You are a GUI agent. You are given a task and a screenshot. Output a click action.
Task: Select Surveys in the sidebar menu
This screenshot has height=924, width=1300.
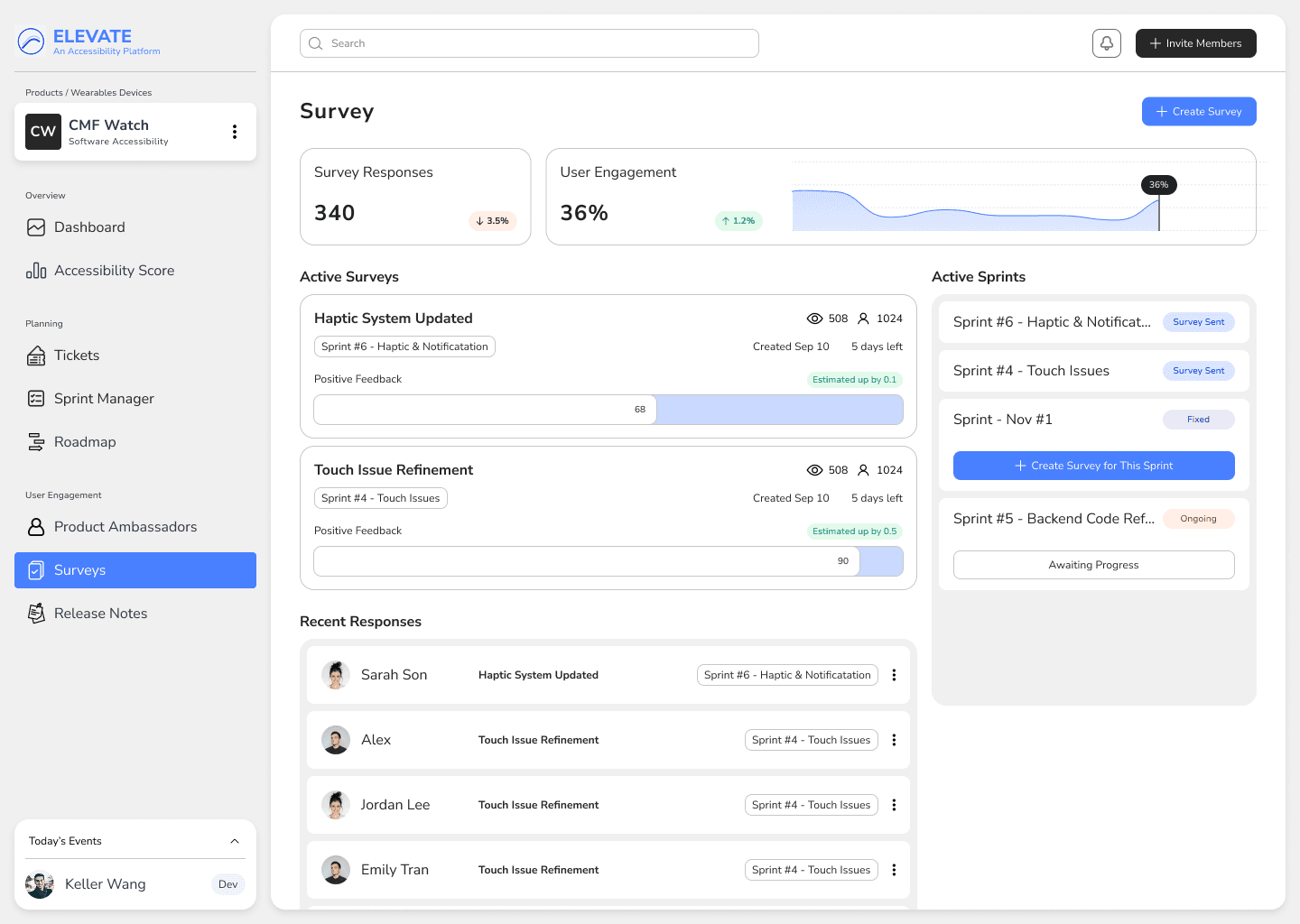(135, 570)
